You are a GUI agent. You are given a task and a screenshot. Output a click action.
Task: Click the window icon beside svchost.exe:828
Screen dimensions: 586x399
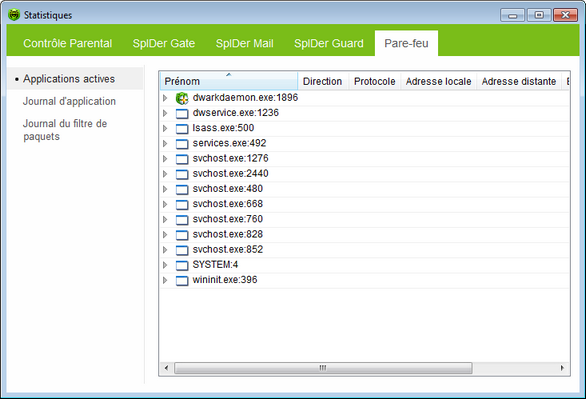coord(182,235)
